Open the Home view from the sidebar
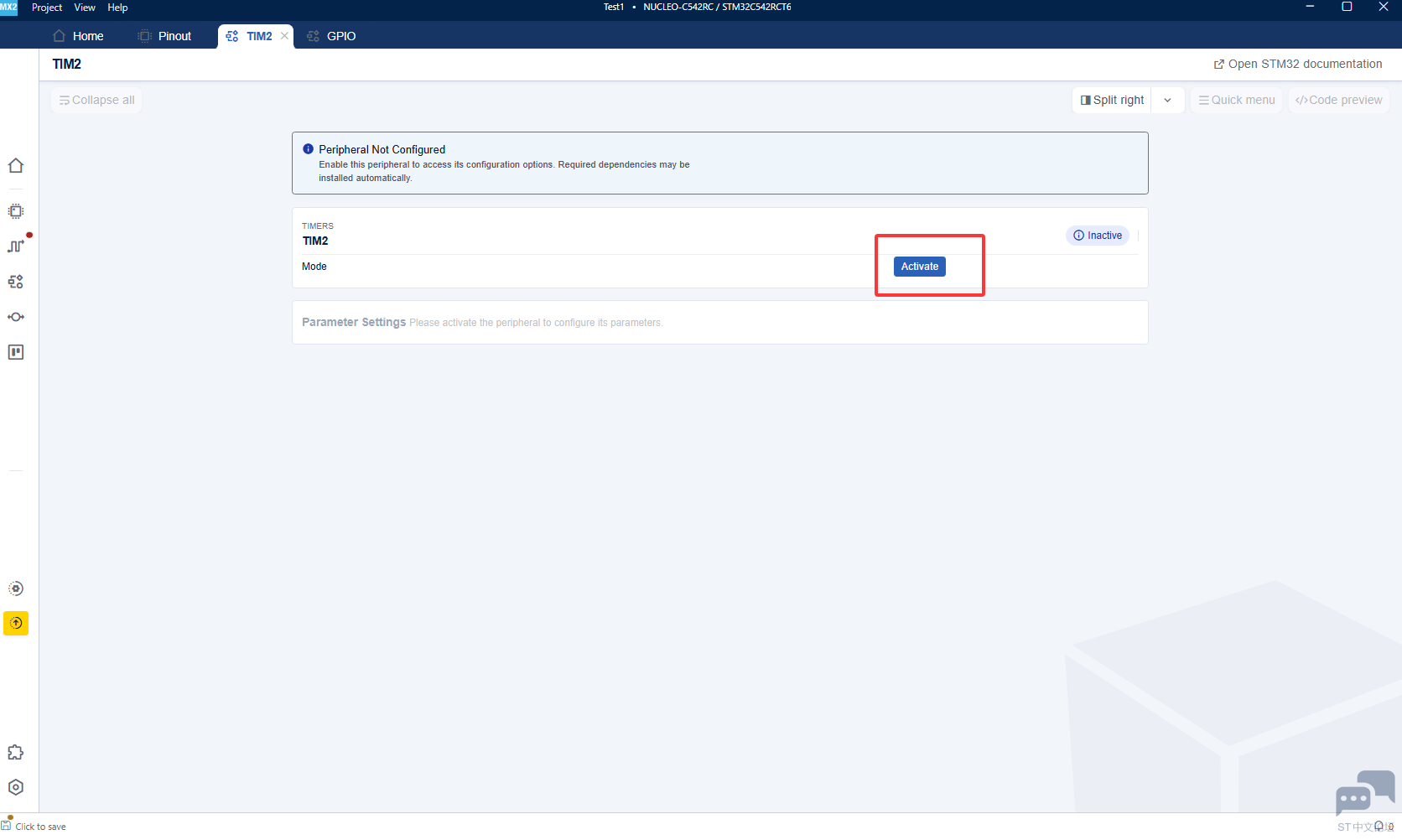The height and width of the screenshot is (840, 1402). 16,165
